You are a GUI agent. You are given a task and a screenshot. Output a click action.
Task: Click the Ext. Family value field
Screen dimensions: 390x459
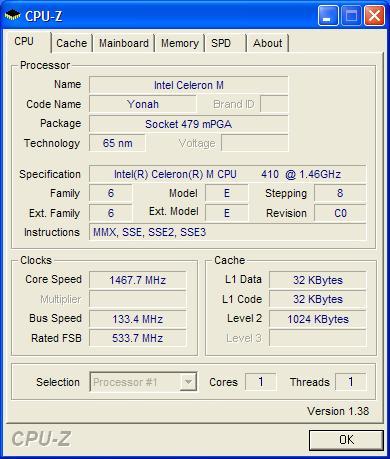pyautogui.click(x=111, y=213)
